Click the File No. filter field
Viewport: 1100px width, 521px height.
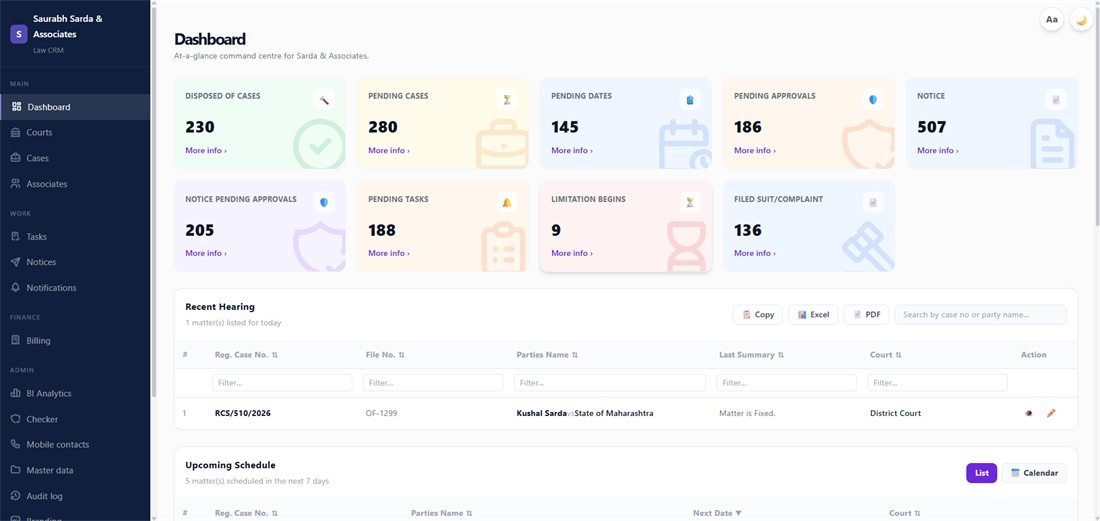coord(433,383)
